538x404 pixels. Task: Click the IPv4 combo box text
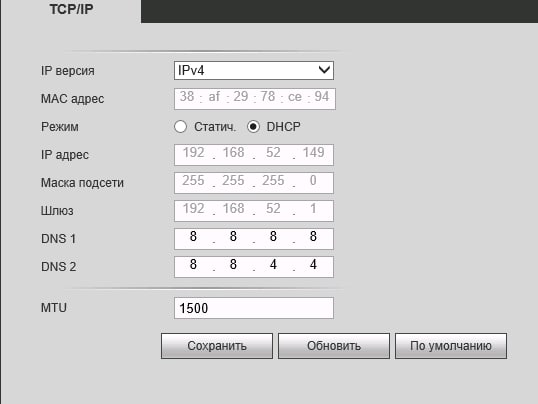click(191, 70)
